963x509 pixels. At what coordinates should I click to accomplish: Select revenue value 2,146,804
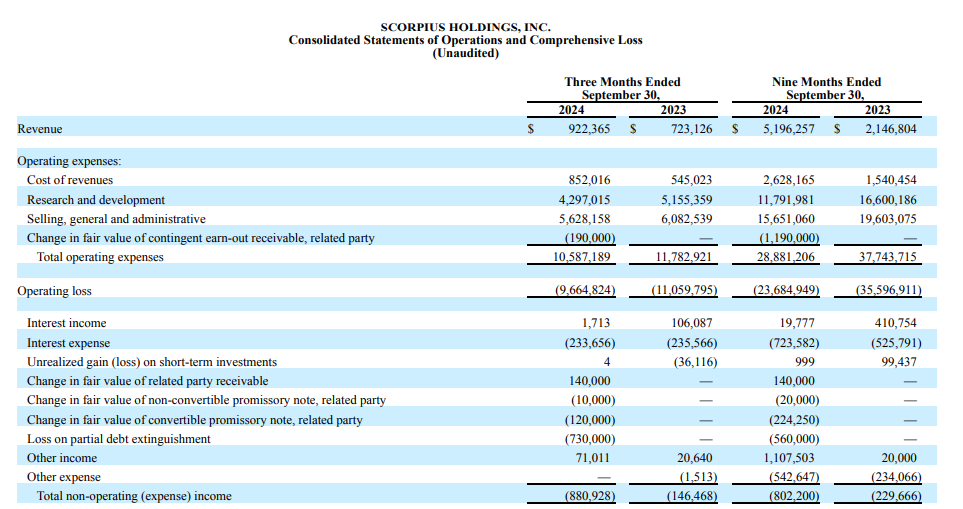(891, 129)
